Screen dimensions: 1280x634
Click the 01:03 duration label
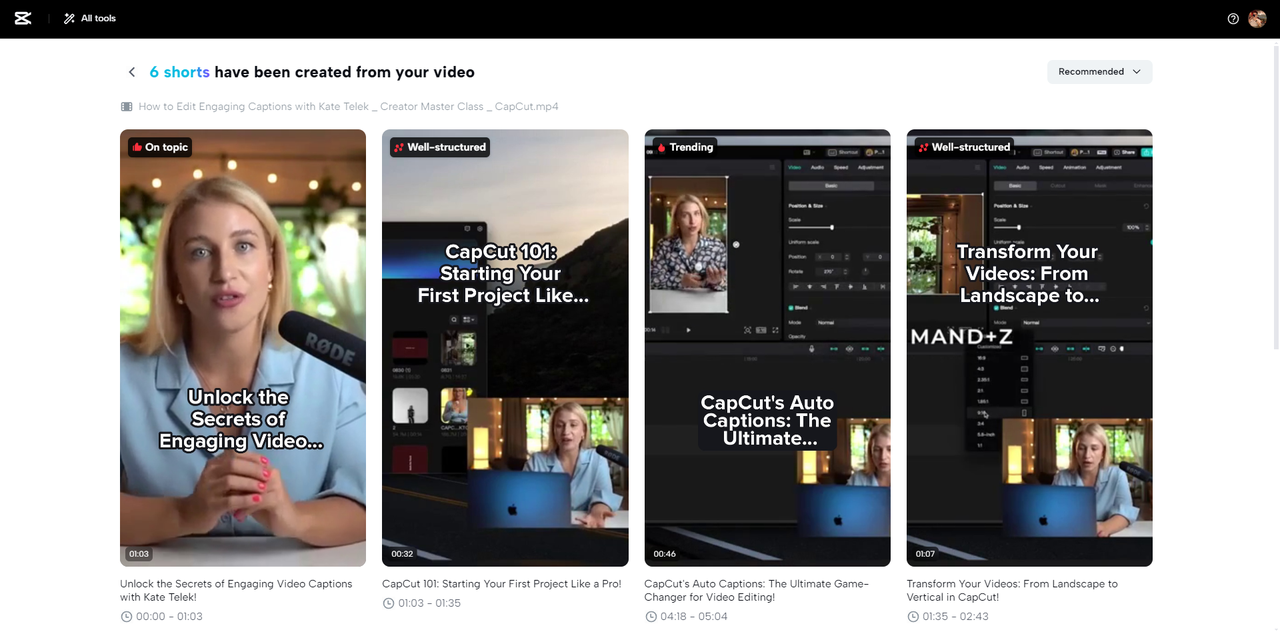point(138,554)
